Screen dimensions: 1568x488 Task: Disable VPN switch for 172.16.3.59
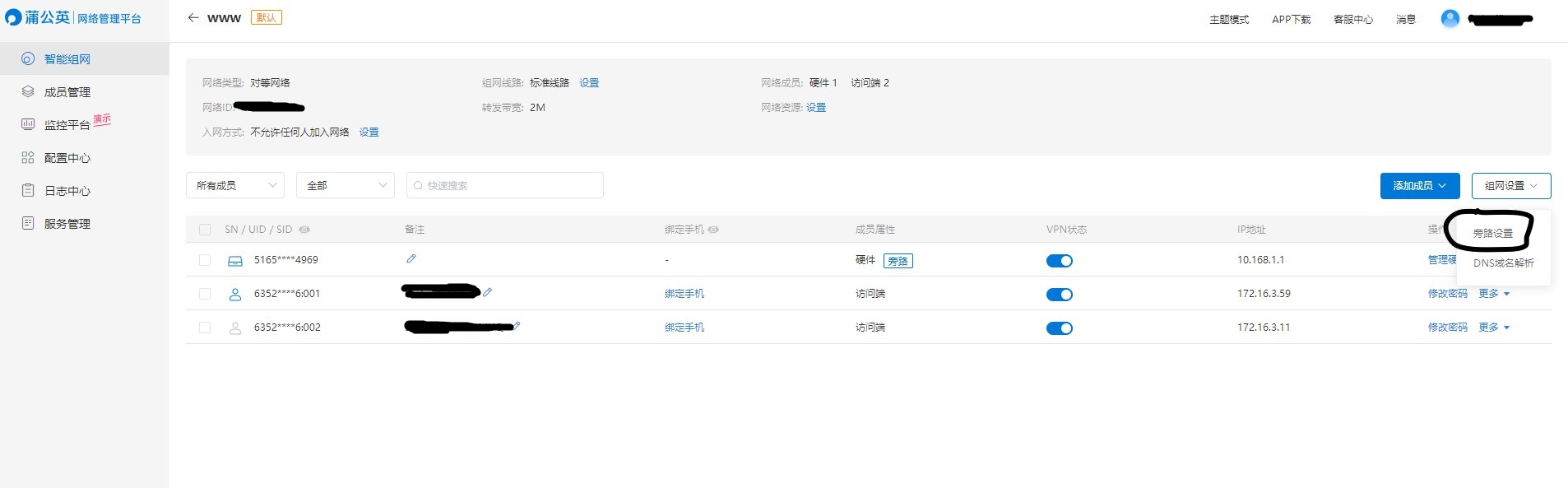[x=1059, y=295]
